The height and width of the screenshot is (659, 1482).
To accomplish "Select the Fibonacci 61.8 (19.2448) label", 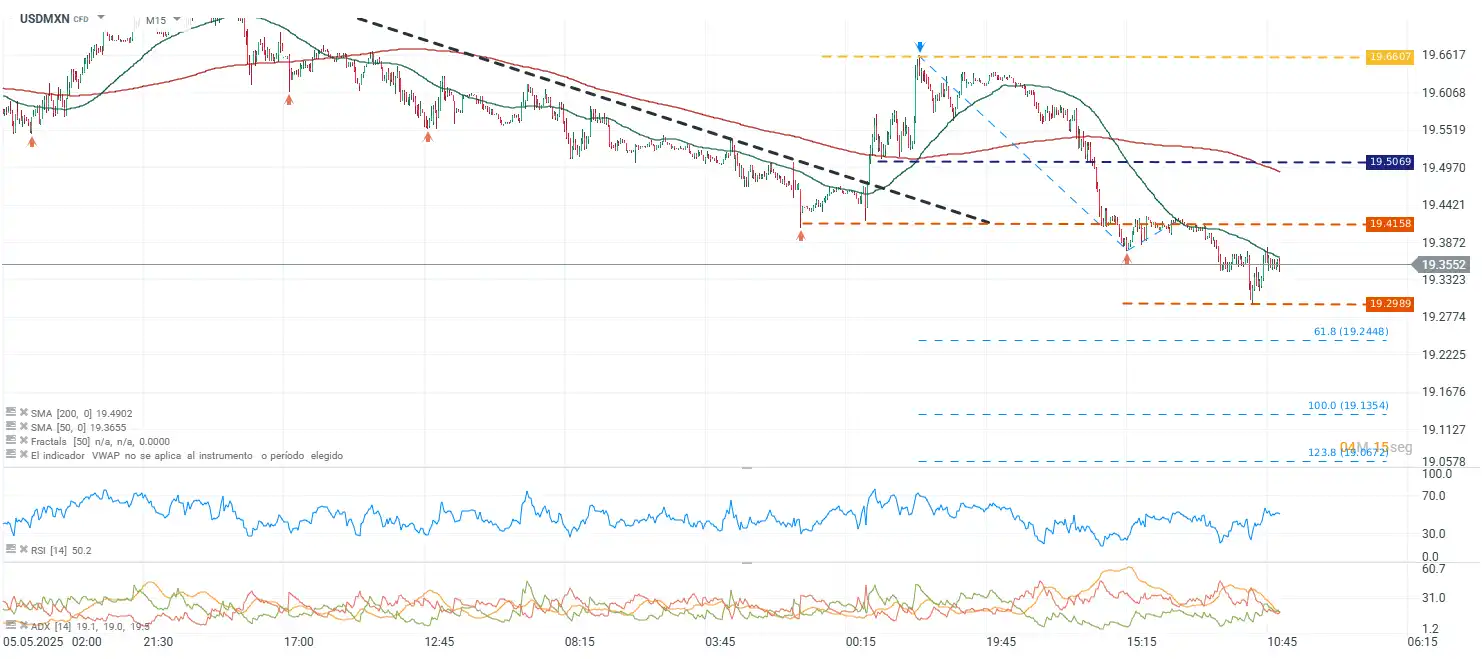I will pyautogui.click(x=1350, y=331).
